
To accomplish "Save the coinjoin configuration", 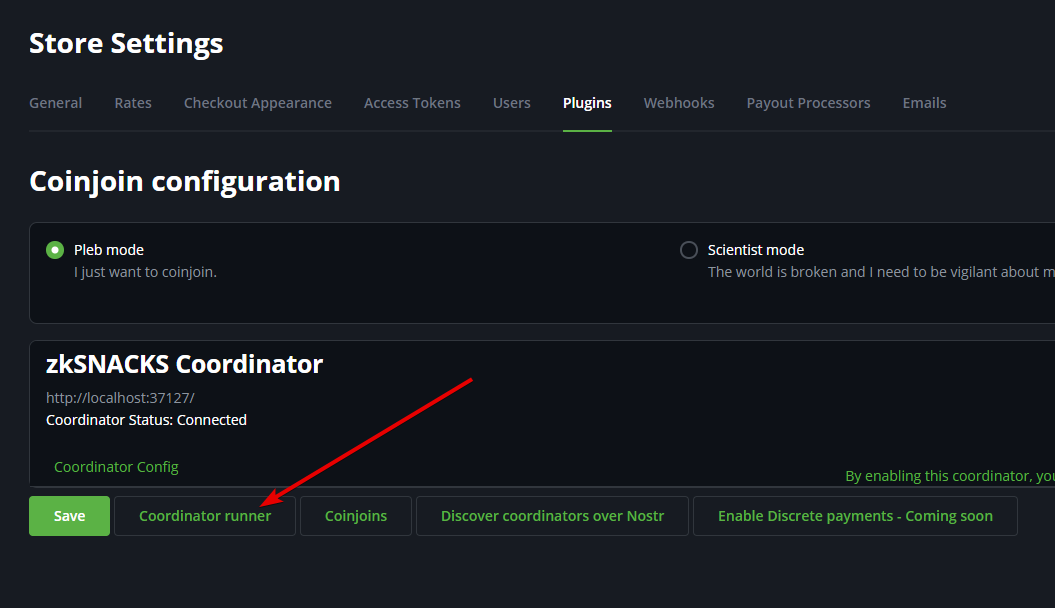I will coord(69,516).
